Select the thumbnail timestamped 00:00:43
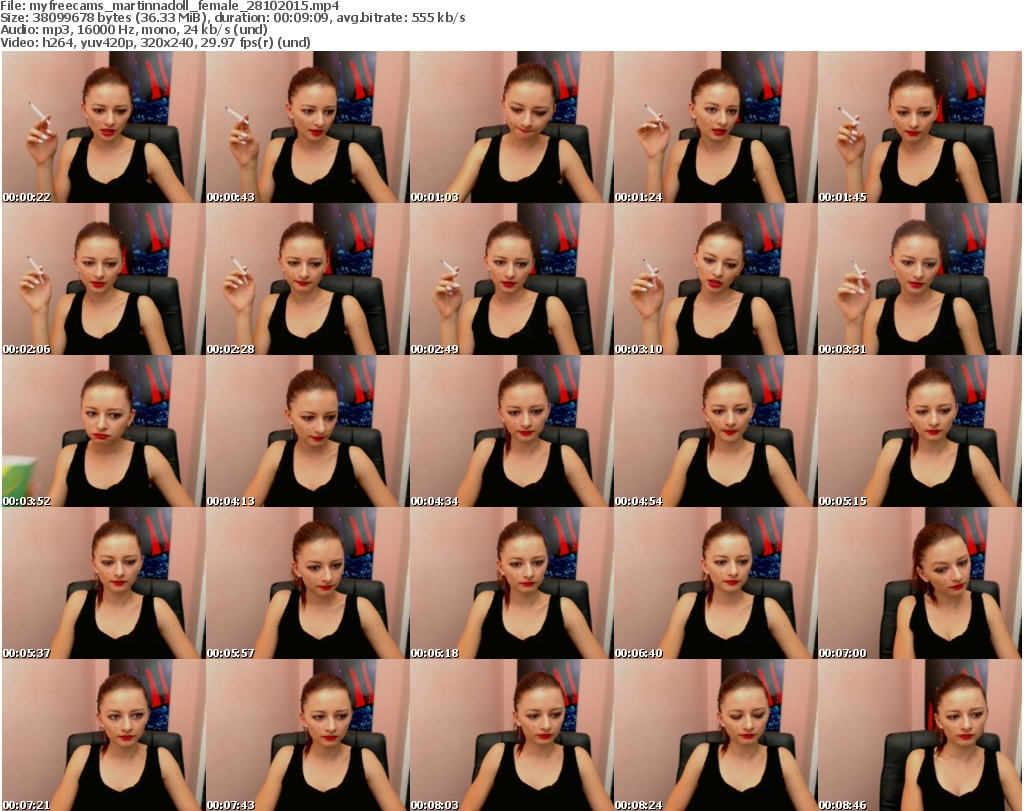Screen dimensions: 1024x811 pos(308,127)
